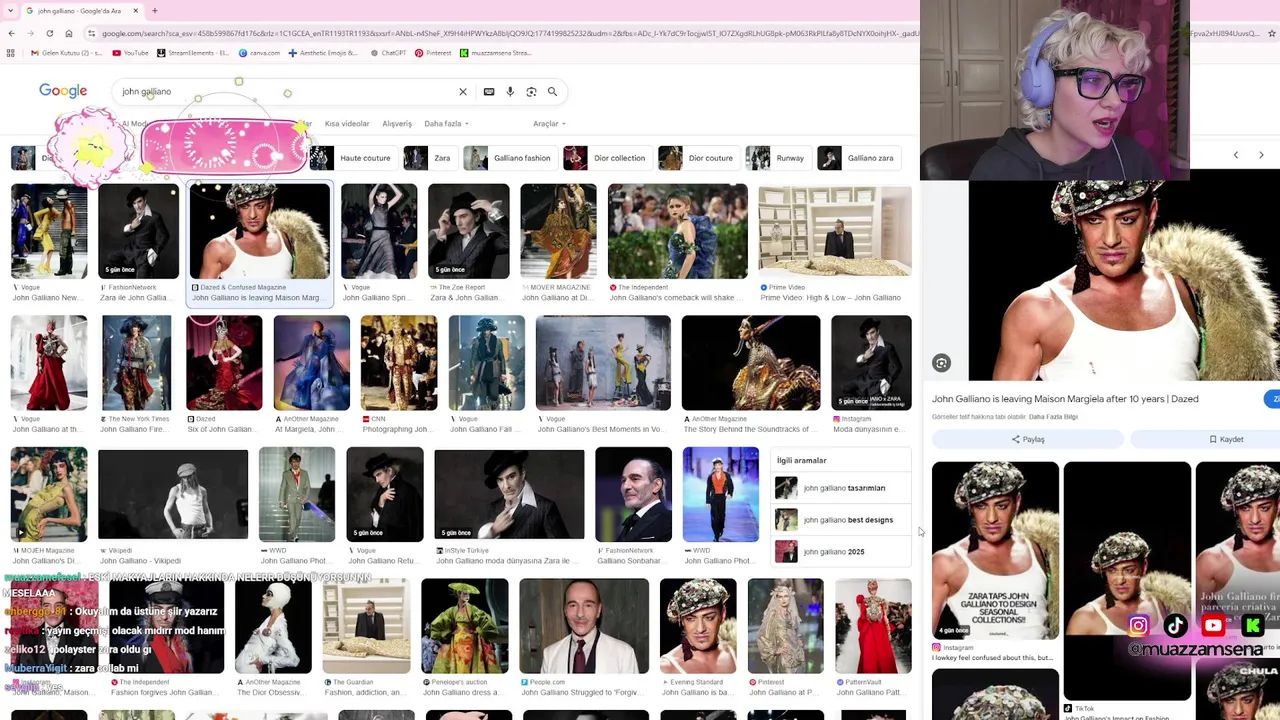Open the CNN Photographing John result image
Image resolution: width=1280 pixels, height=720 pixels.
pyautogui.click(x=398, y=363)
